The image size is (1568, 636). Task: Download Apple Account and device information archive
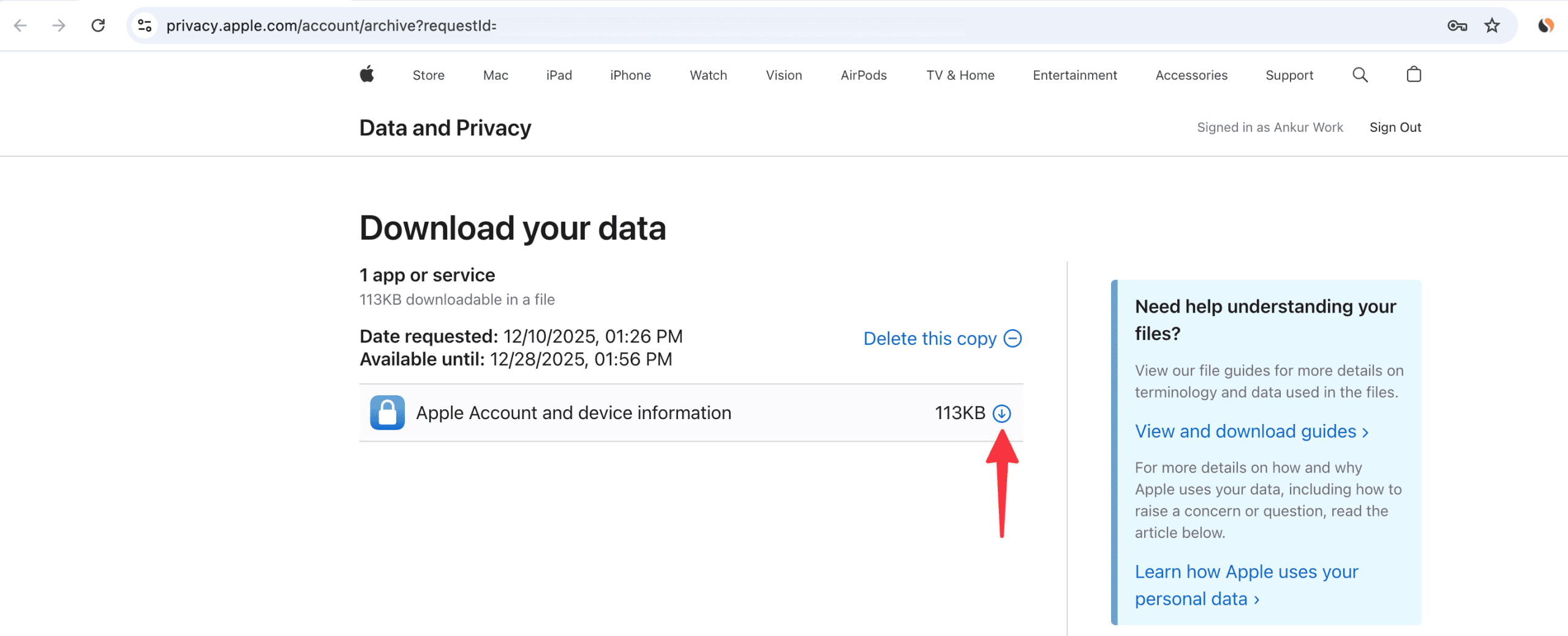1003,413
